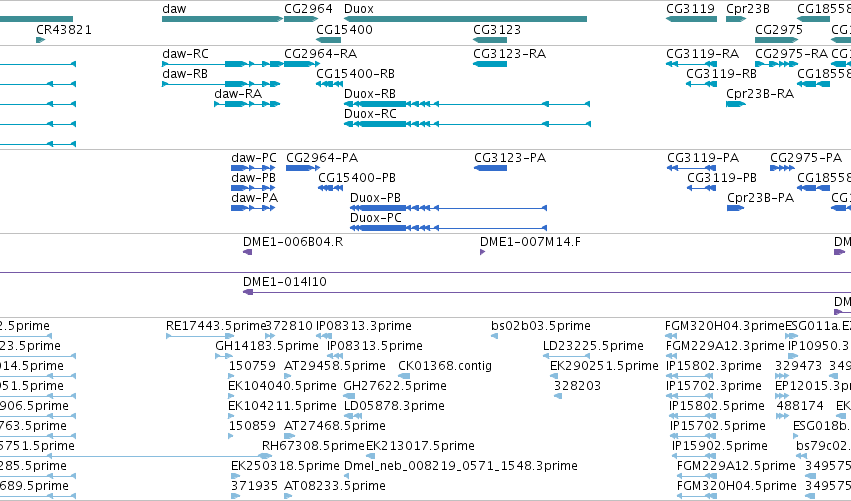Image resolution: width=851 pixels, height=501 pixels.
Task: Click the CG15400-RB transcript label
Action: (x=355, y=74)
